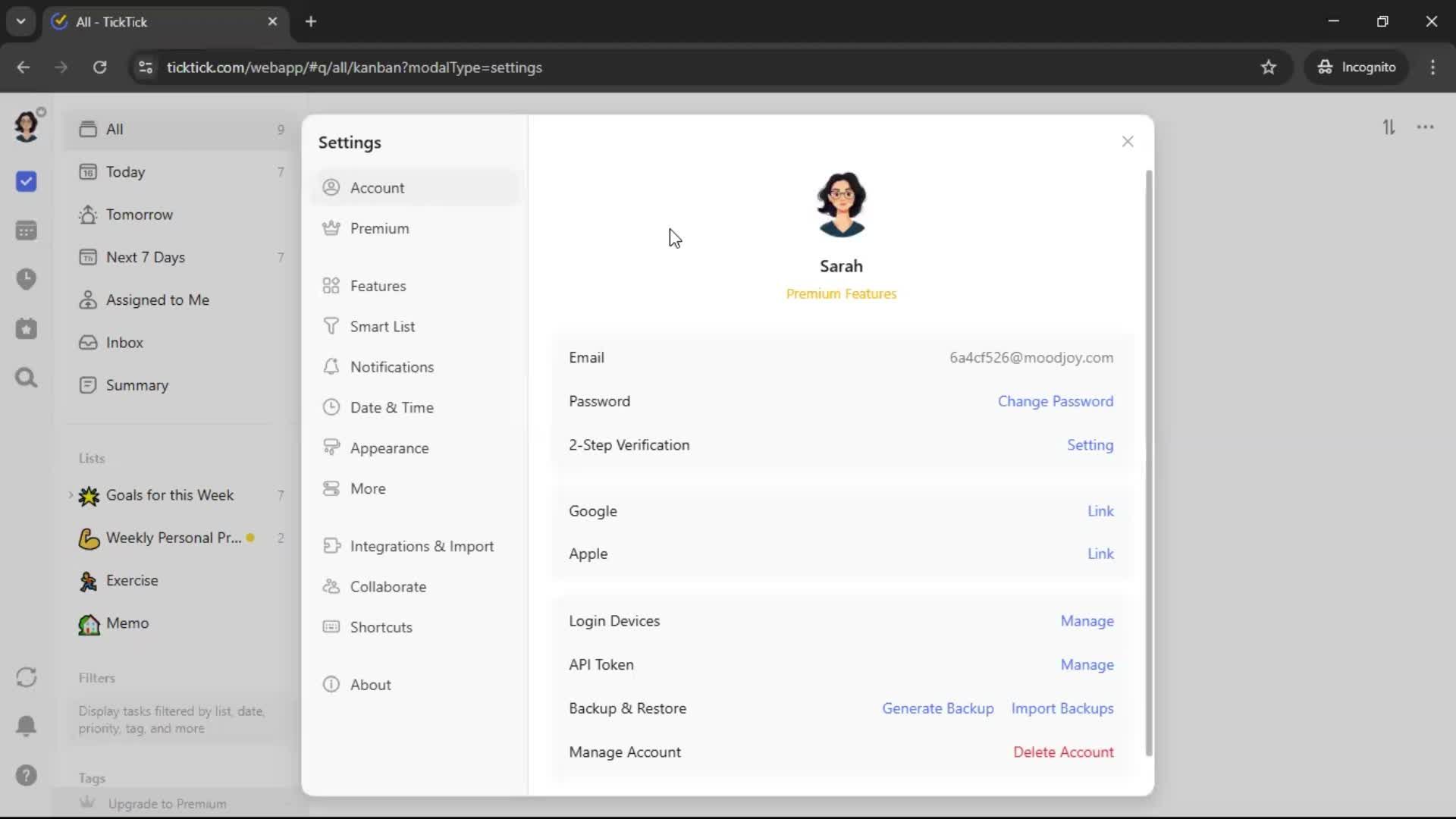
Task: Select Integrations & Import in settings
Action: pos(421,546)
